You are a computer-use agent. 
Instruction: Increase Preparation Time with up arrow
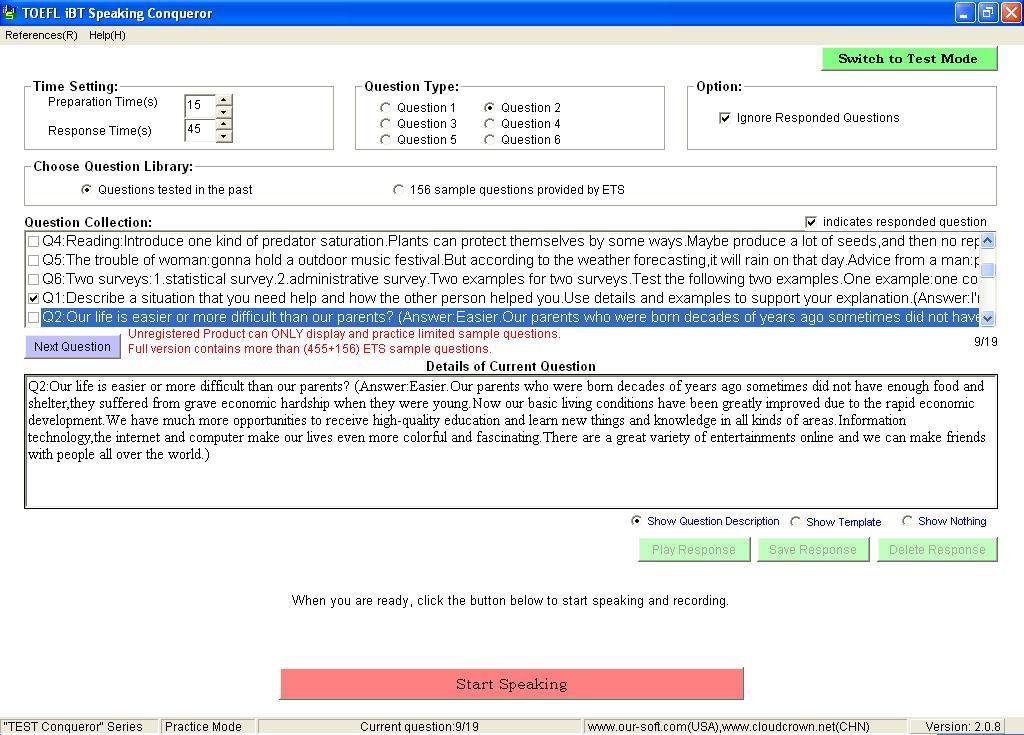click(224, 100)
